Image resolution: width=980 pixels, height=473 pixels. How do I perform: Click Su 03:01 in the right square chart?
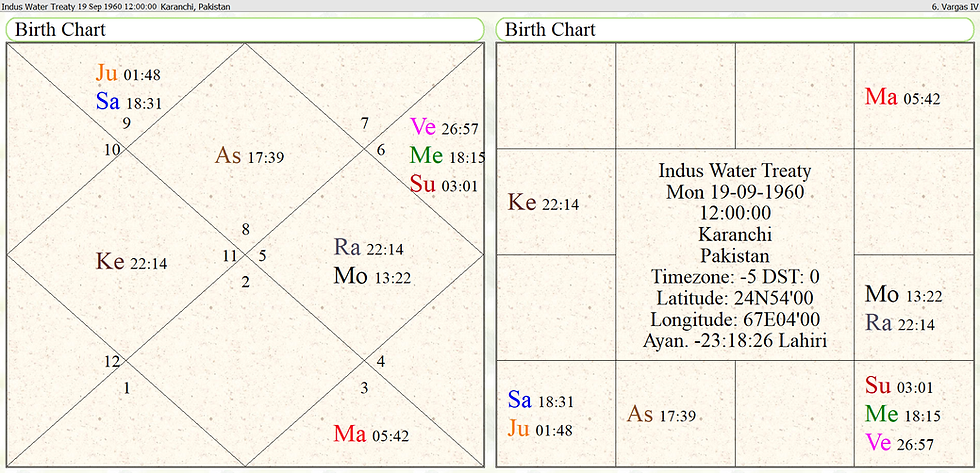click(x=899, y=386)
